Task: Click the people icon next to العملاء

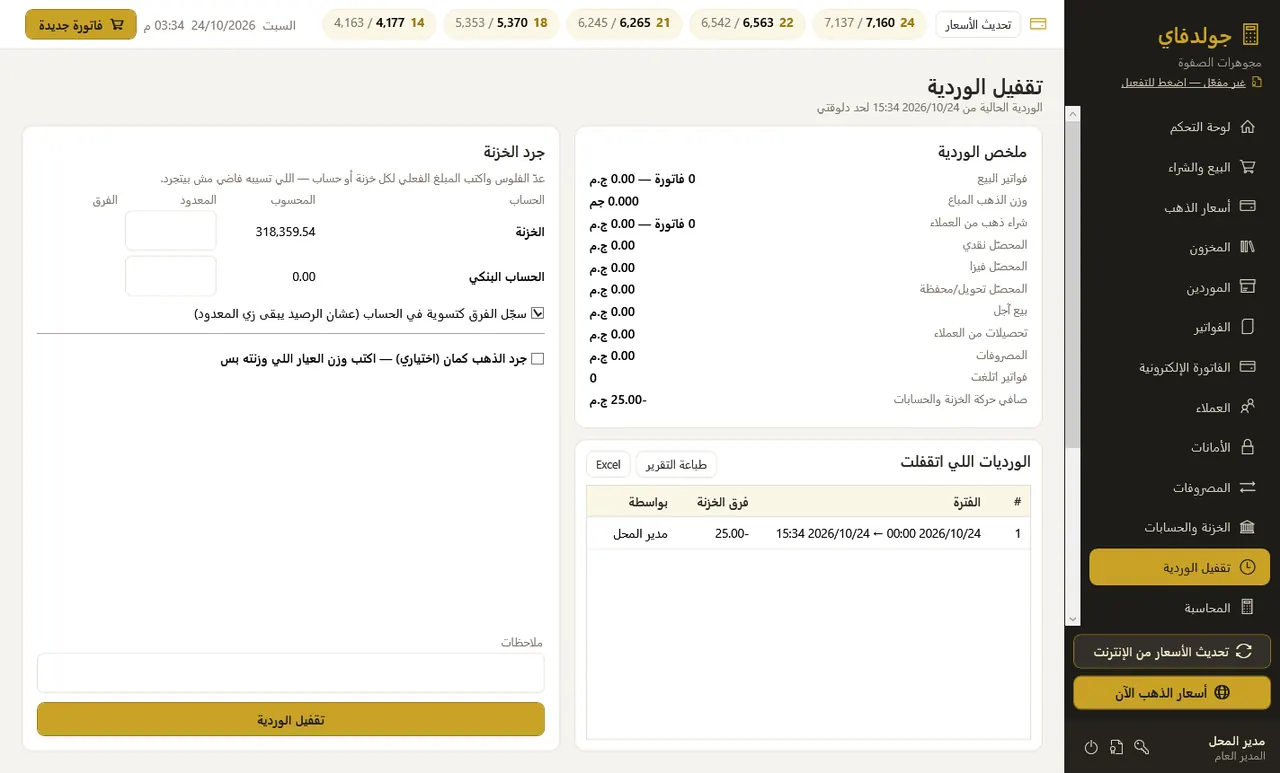Action: (x=1247, y=407)
